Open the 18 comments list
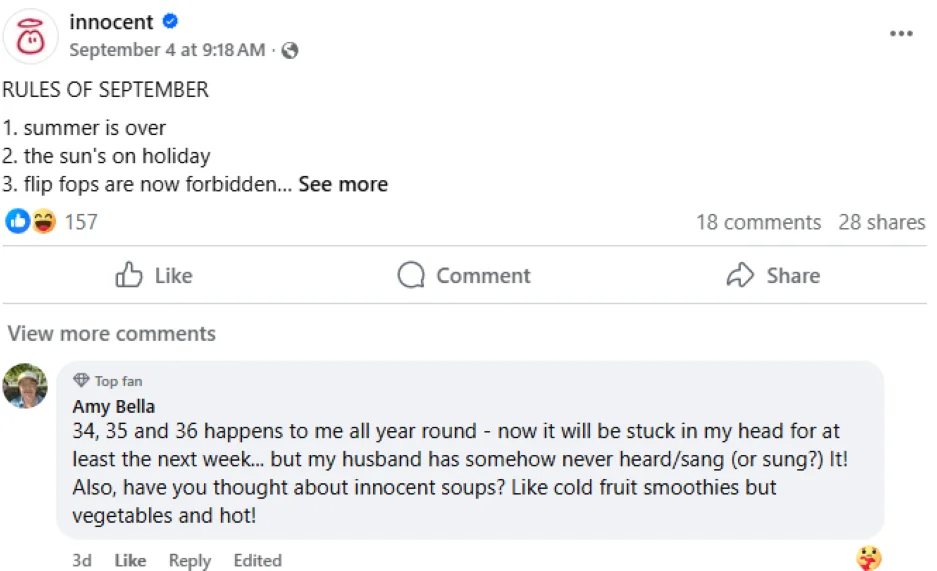This screenshot has height=571, width=937. 758,222
